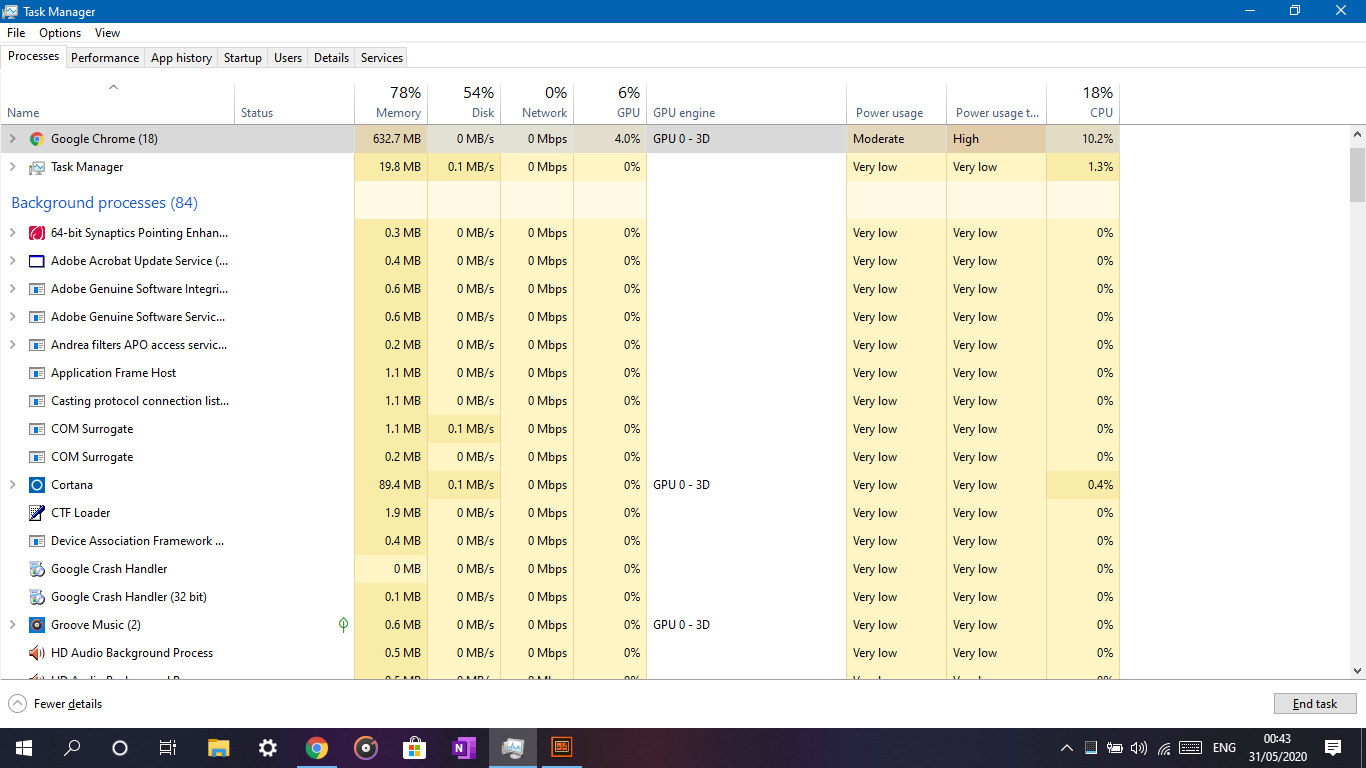Switch to the Details tab

(331, 58)
